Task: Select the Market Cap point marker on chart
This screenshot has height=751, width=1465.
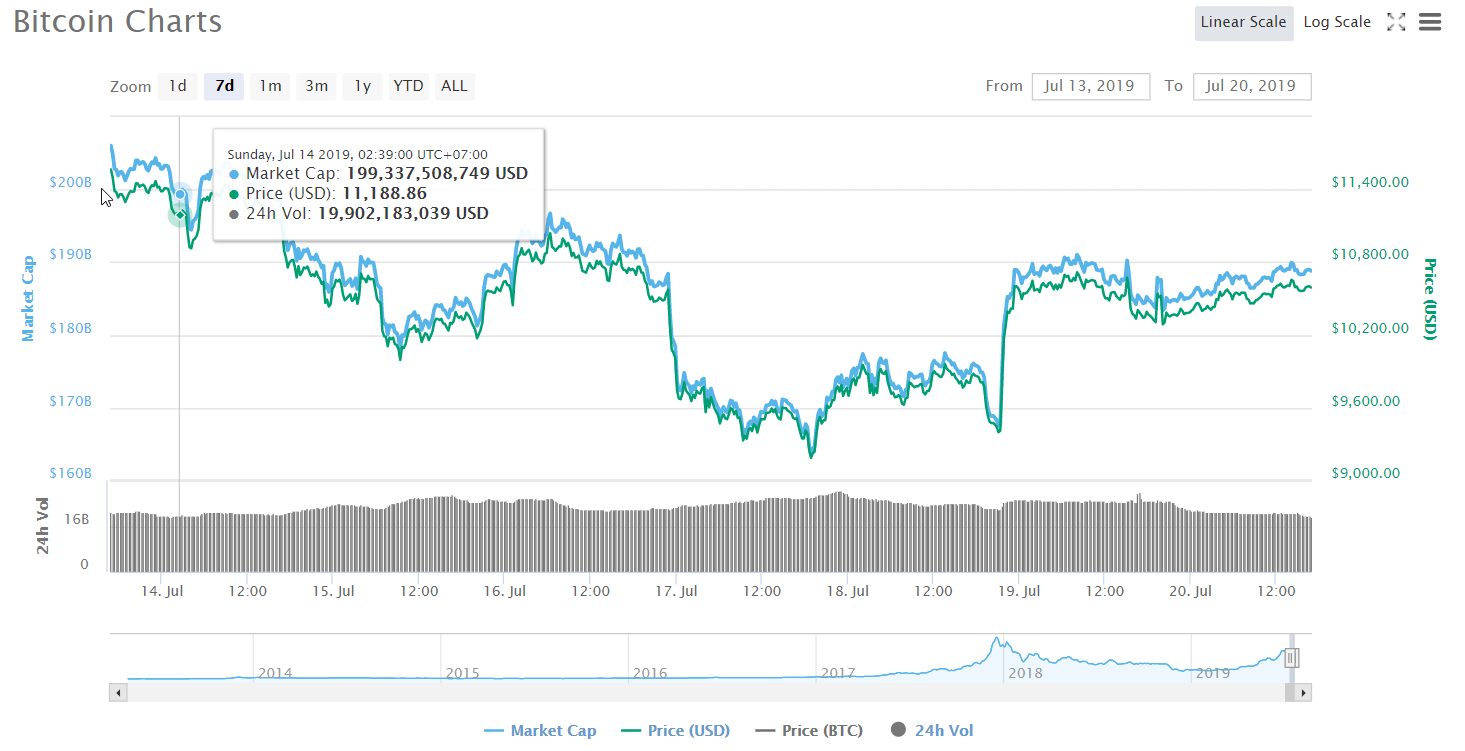Action: (180, 195)
